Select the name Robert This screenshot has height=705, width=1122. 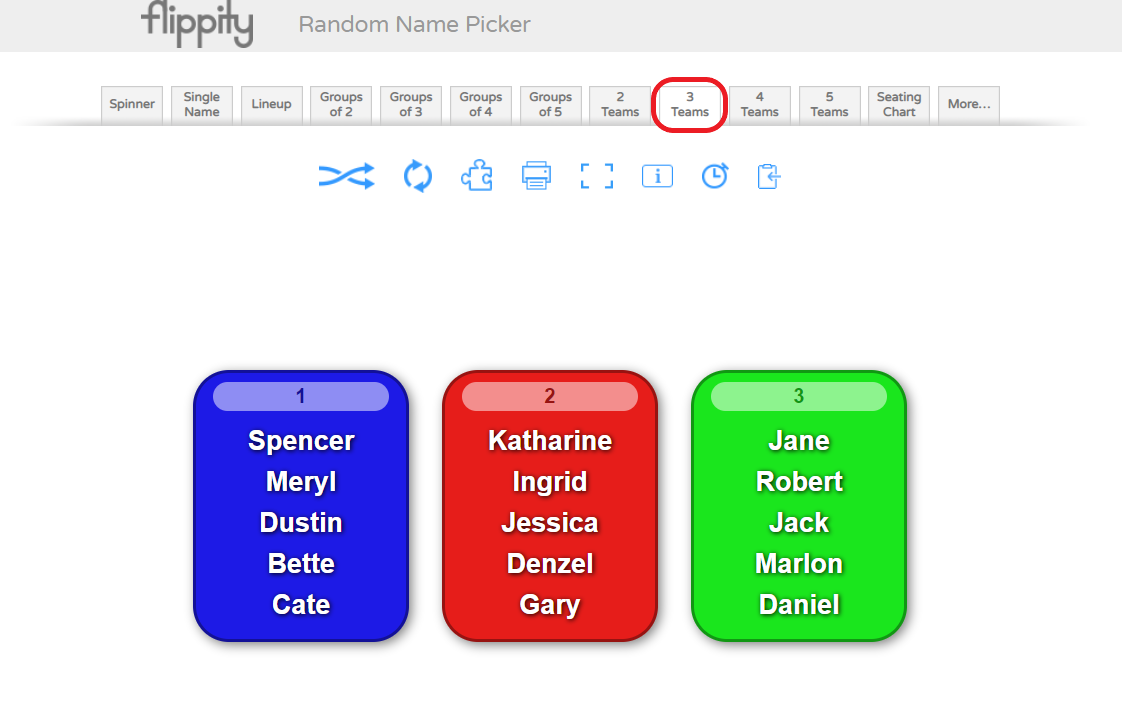pos(799,482)
